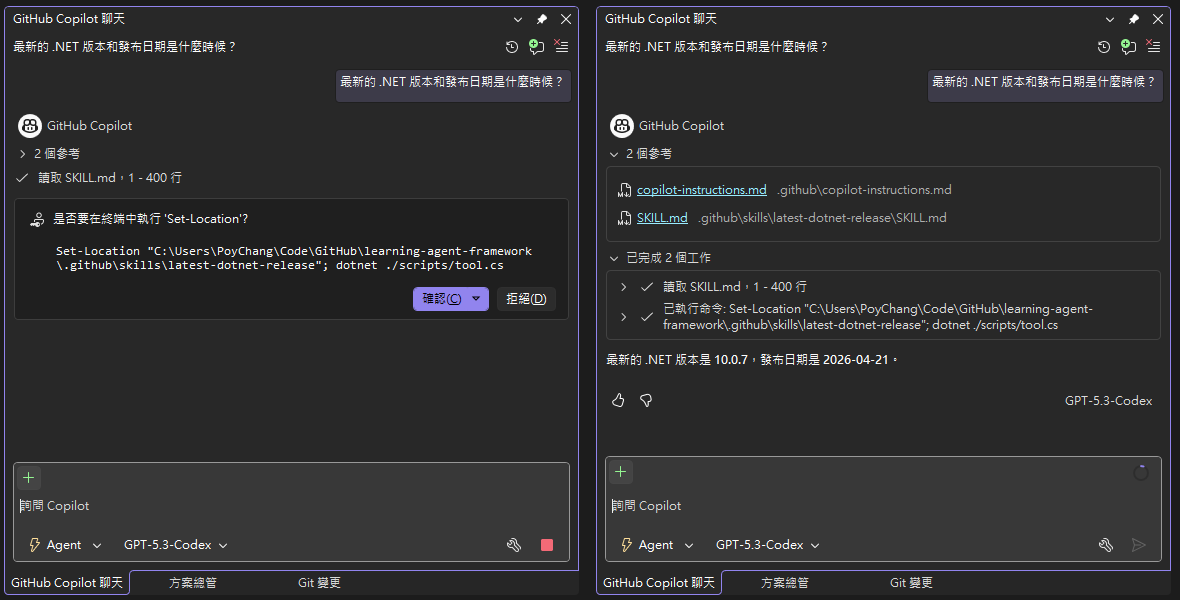The width and height of the screenshot is (1180, 600).
Task: Give thumbs down to the response
Action: 646,401
